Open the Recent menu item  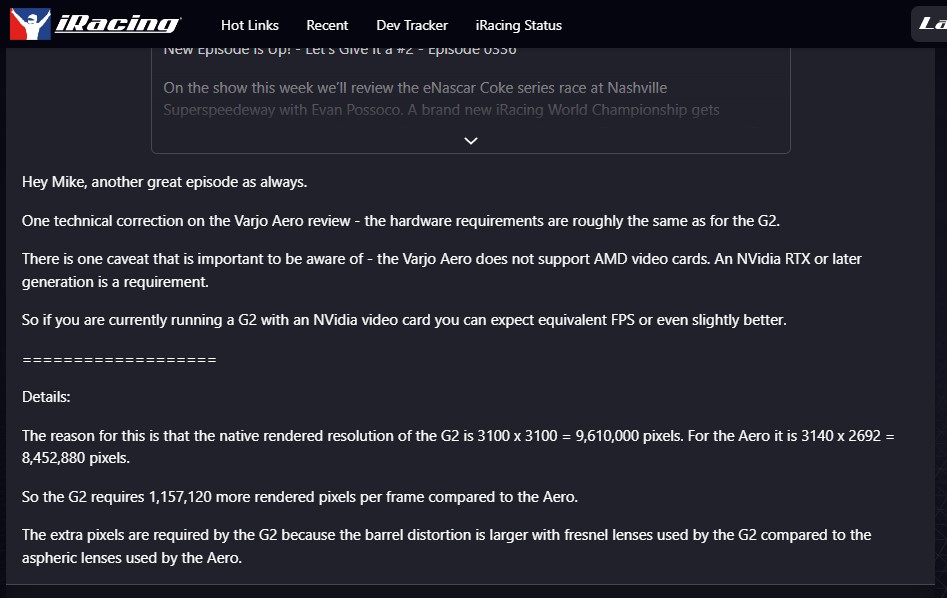click(x=327, y=25)
